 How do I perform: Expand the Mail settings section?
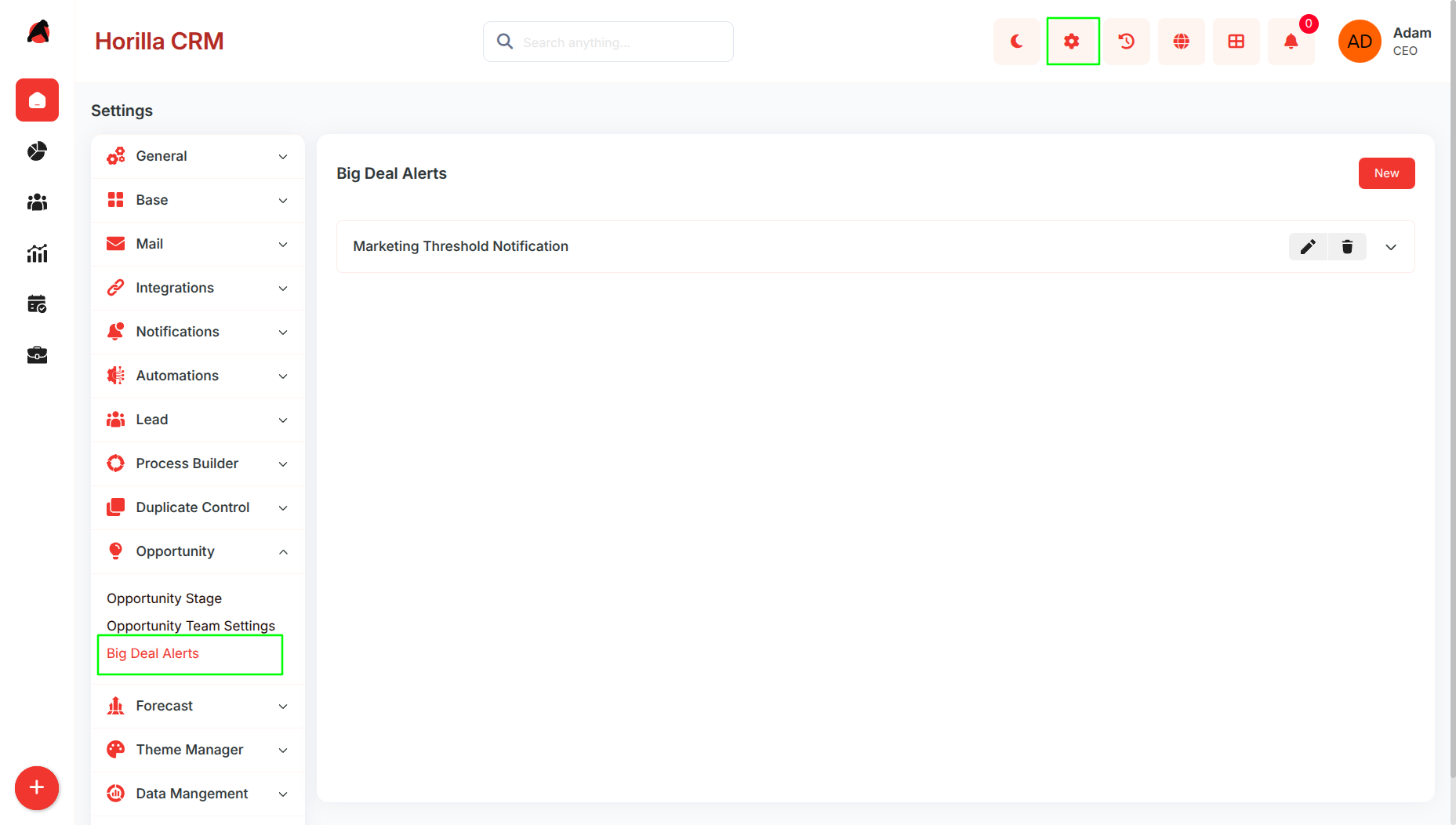tap(198, 244)
